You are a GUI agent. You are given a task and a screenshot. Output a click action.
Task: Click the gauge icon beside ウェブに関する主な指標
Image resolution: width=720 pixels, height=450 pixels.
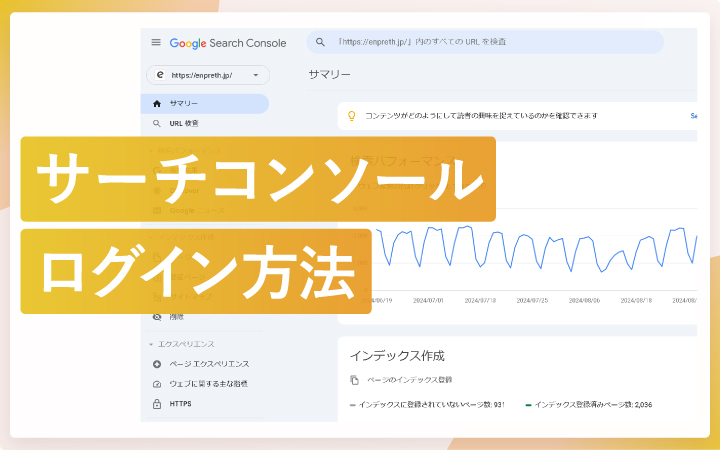157,384
